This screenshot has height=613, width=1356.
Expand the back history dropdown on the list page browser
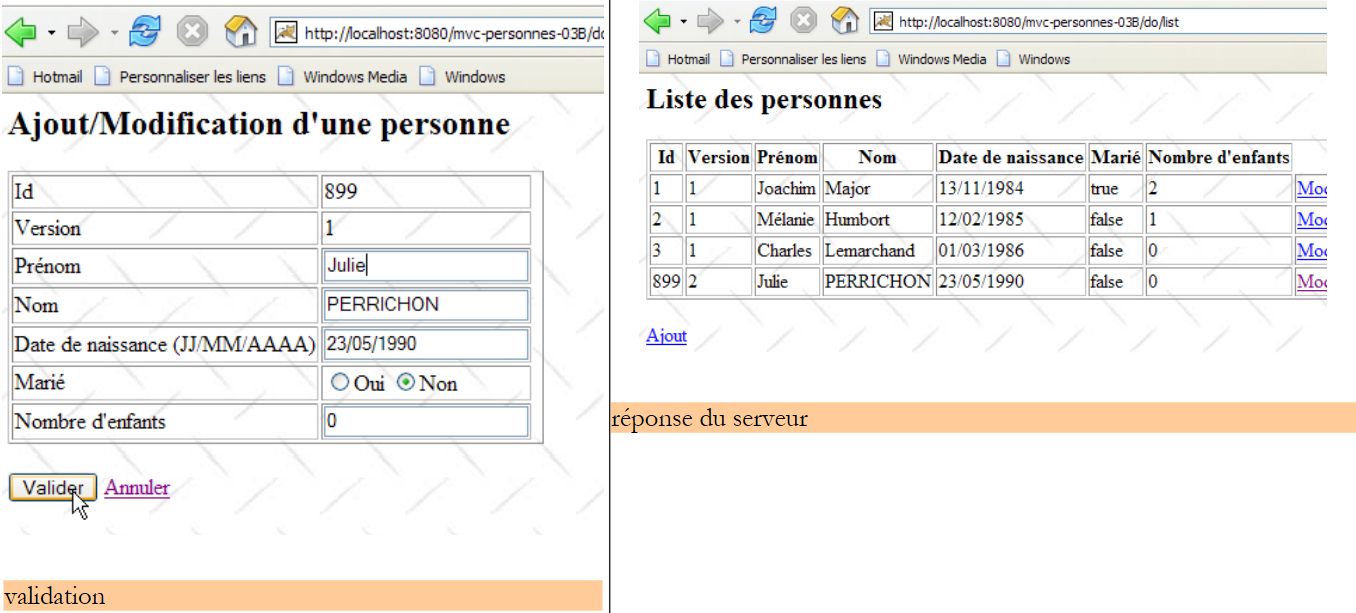pos(684,21)
